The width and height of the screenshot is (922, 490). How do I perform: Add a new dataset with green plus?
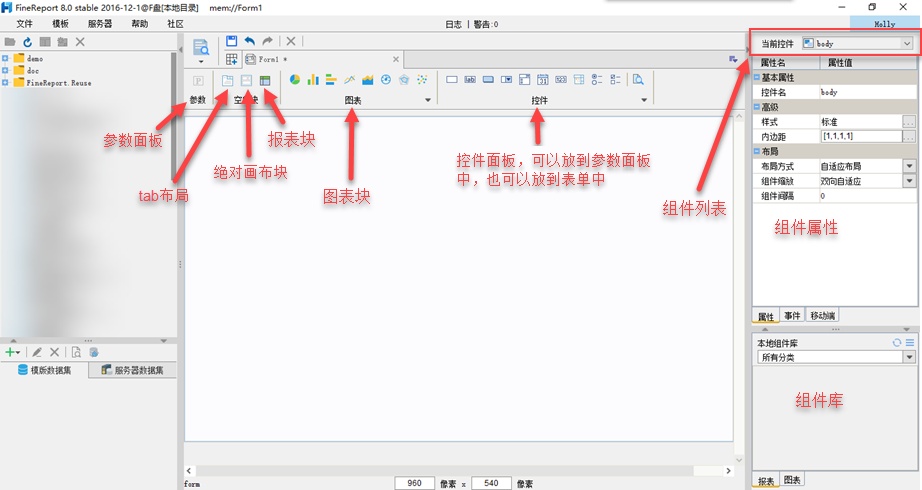click(12, 352)
